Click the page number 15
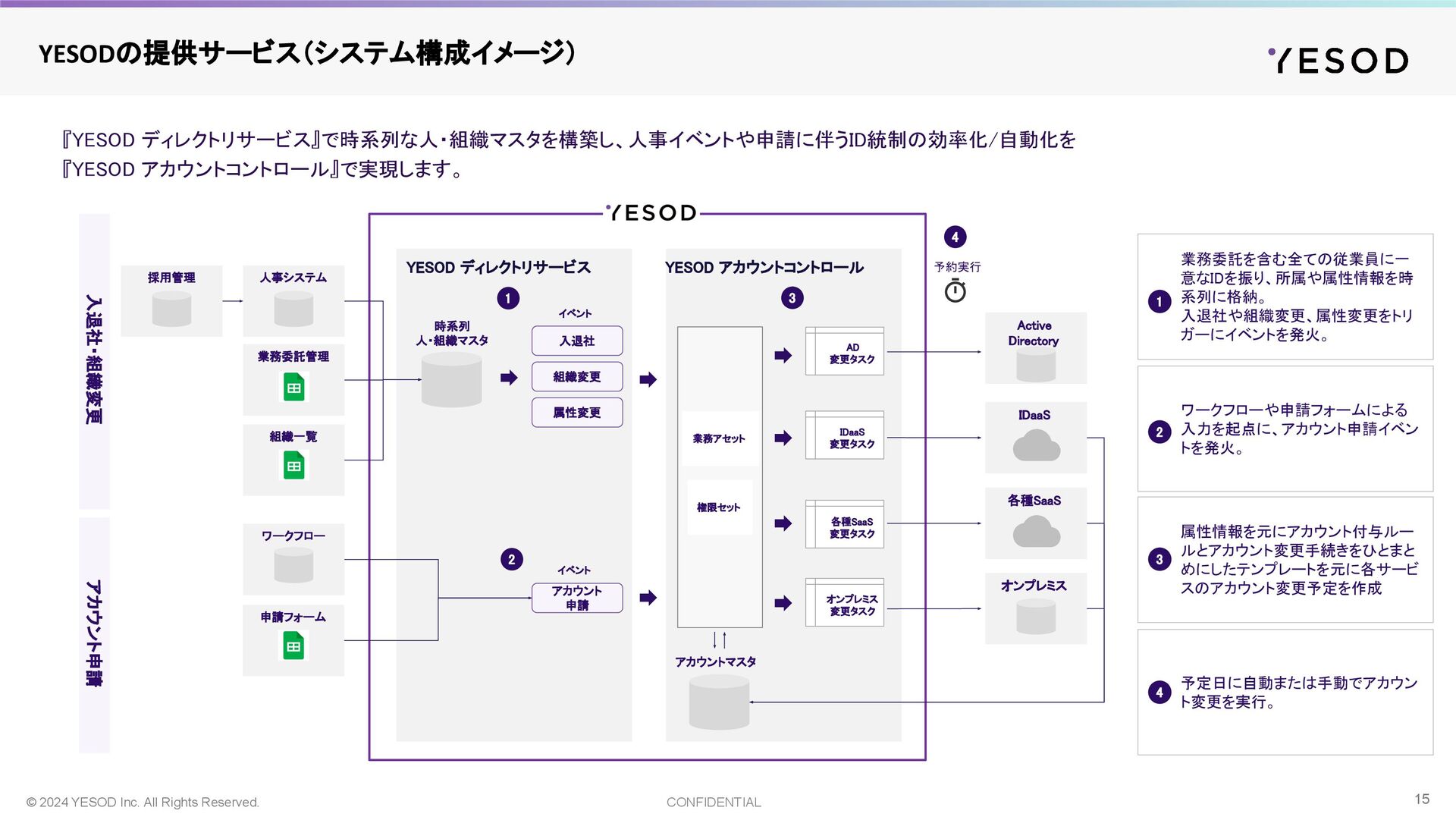This screenshot has width=1456, height=820. point(1422,799)
